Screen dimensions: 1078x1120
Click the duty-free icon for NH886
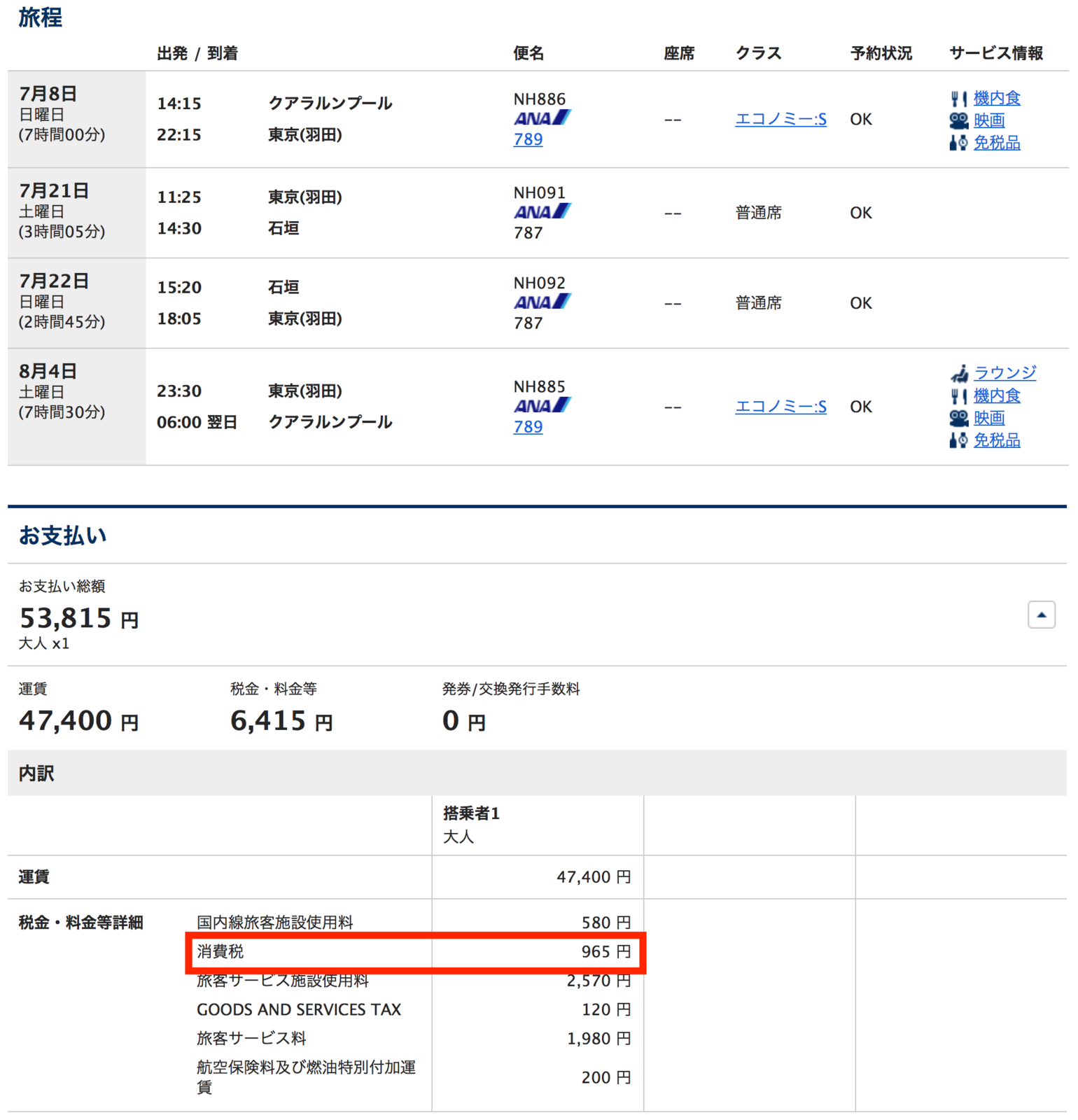tap(959, 143)
